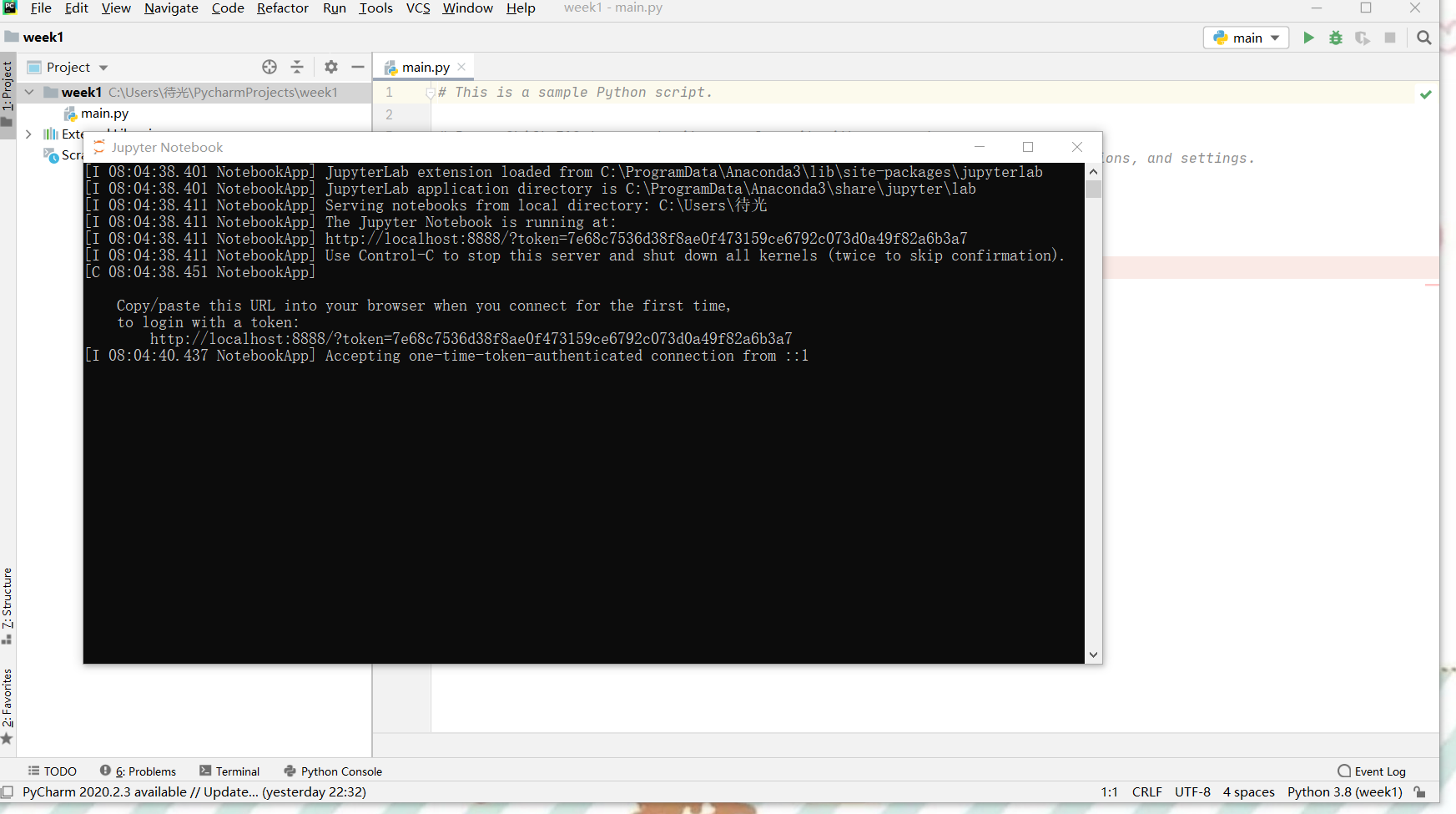
Task: Click the Jupyter Notebook window icon
Action: coord(99,147)
